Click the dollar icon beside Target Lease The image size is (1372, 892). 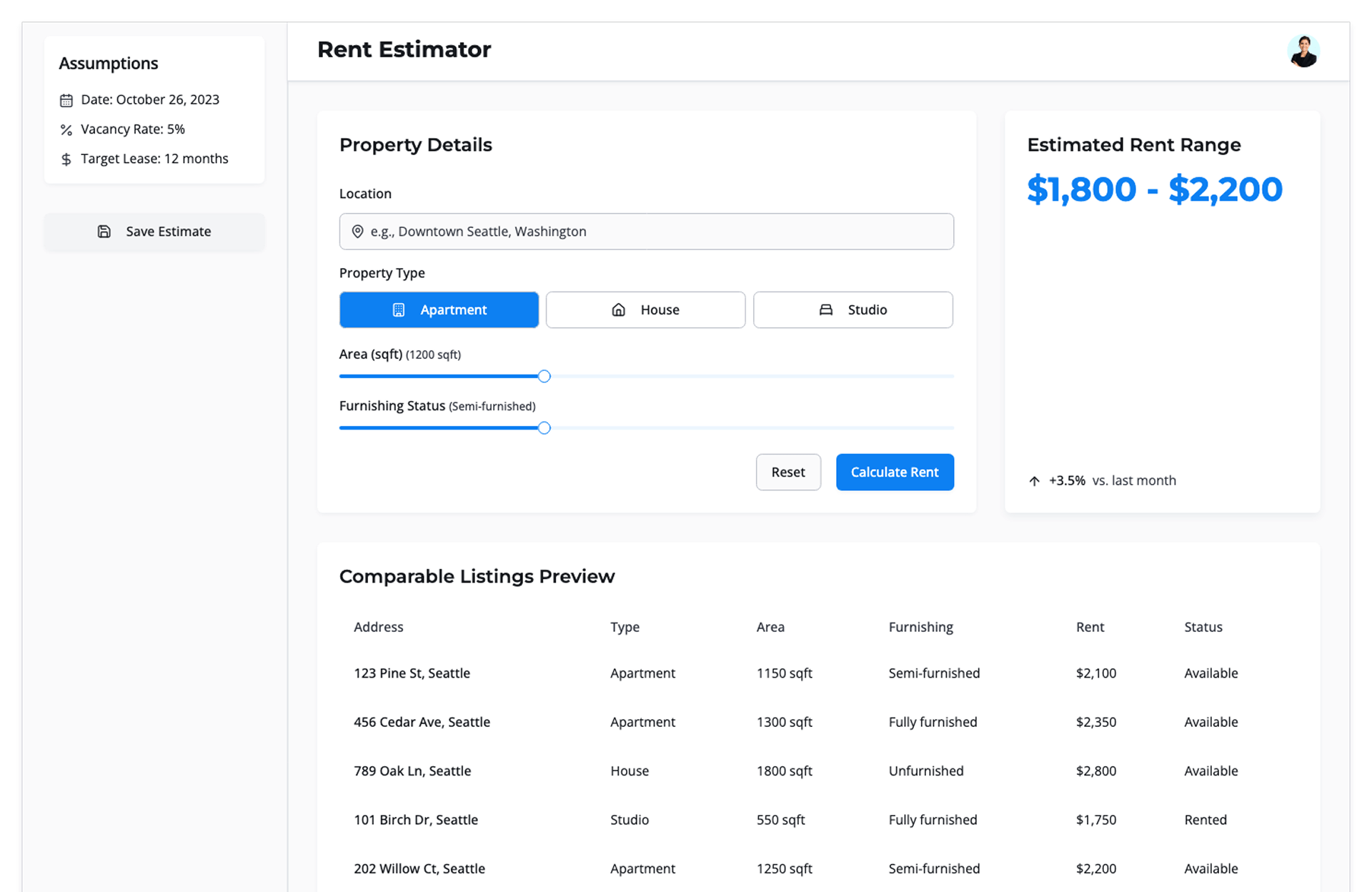pyautogui.click(x=66, y=159)
